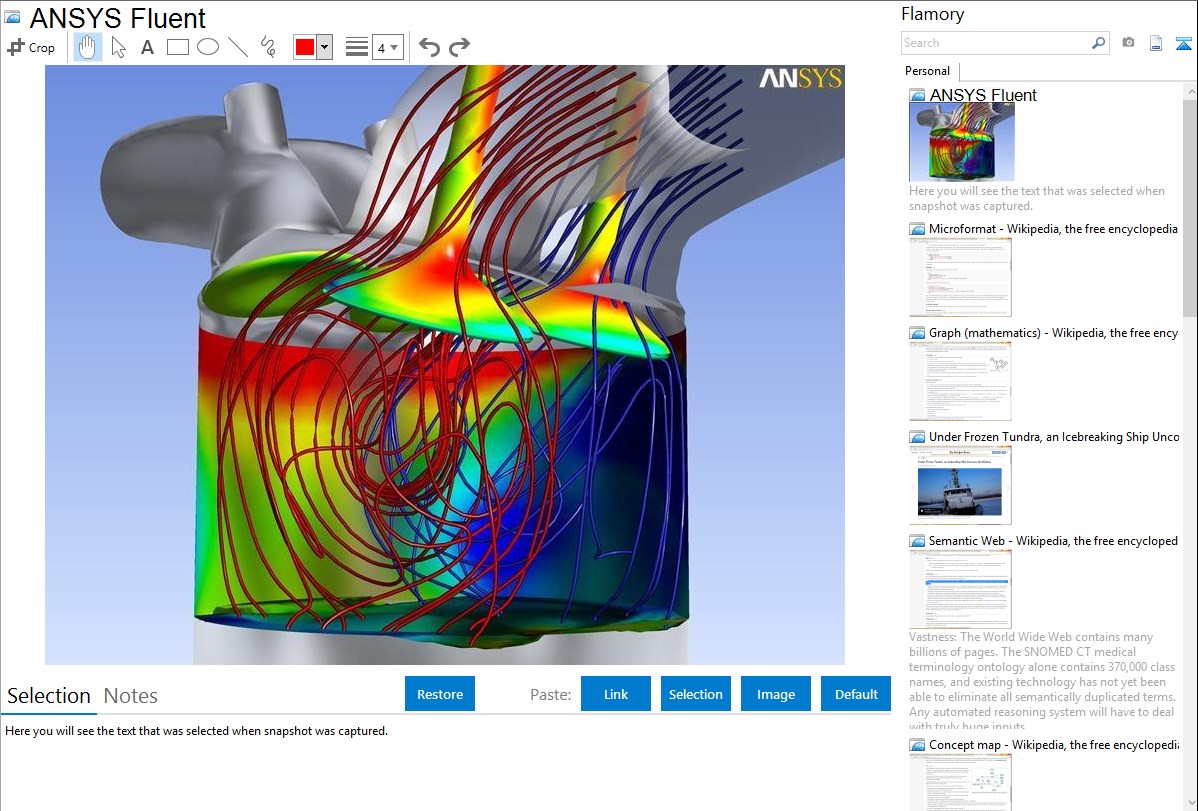This screenshot has height=811, width=1198.
Task: Pick the ellipse shape tool
Action: pyautogui.click(x=208, y=47)
